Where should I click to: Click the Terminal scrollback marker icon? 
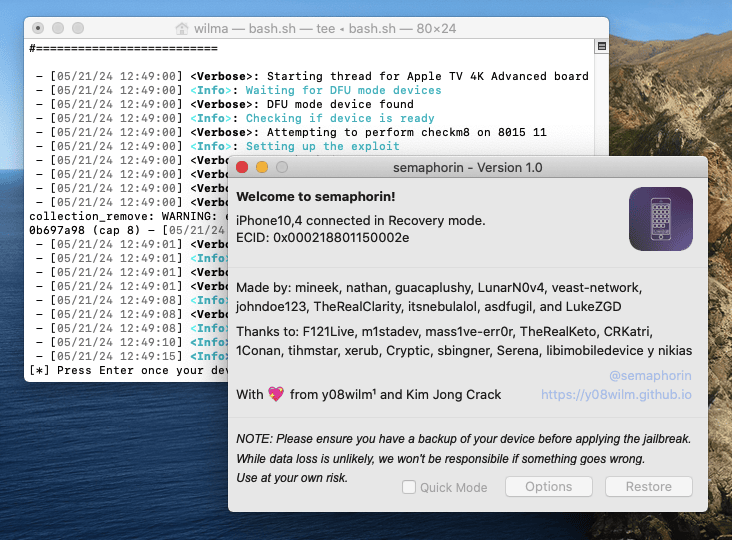tap(601, 47)
